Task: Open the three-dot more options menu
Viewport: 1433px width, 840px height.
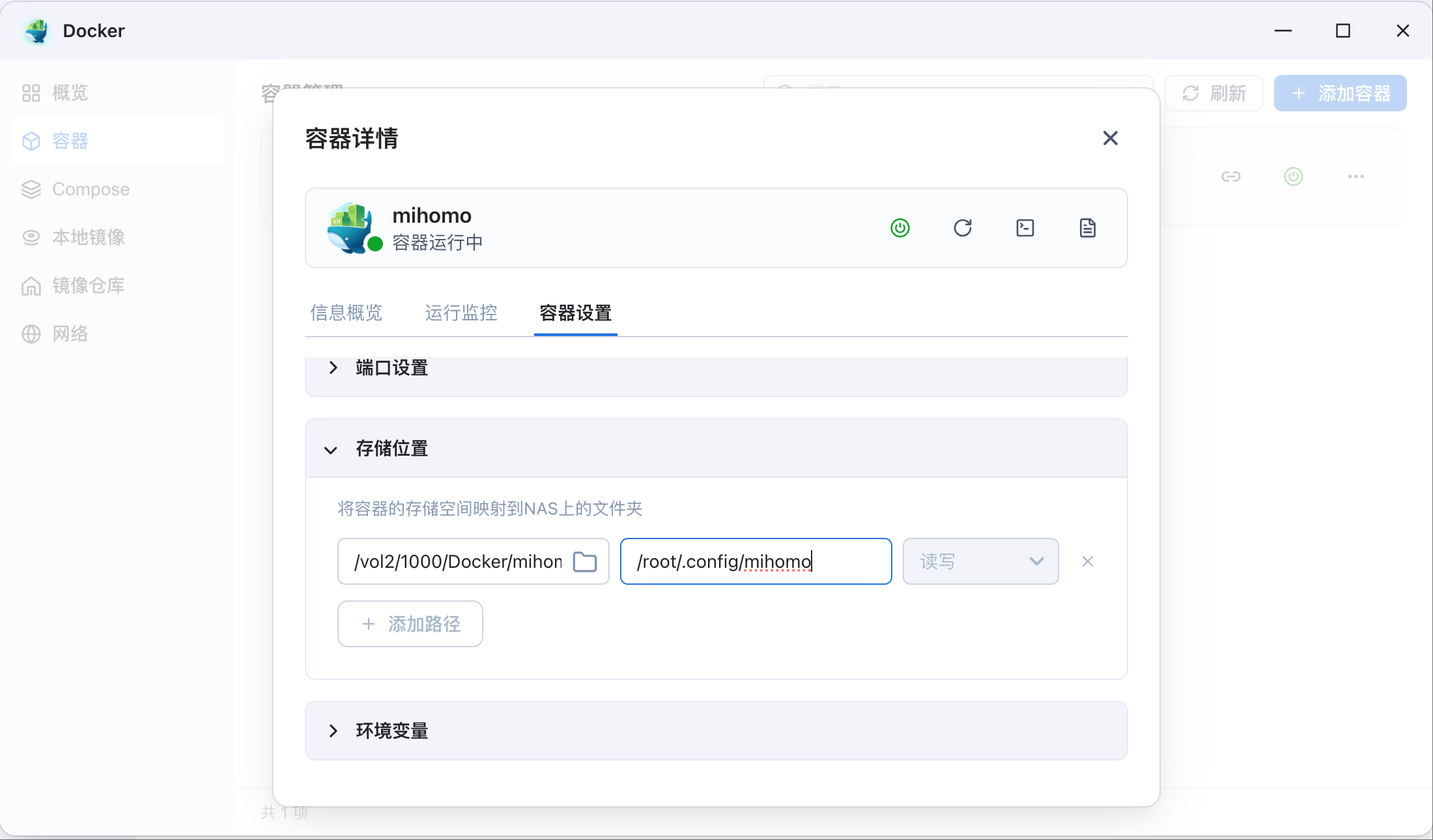Action: 1355,176
